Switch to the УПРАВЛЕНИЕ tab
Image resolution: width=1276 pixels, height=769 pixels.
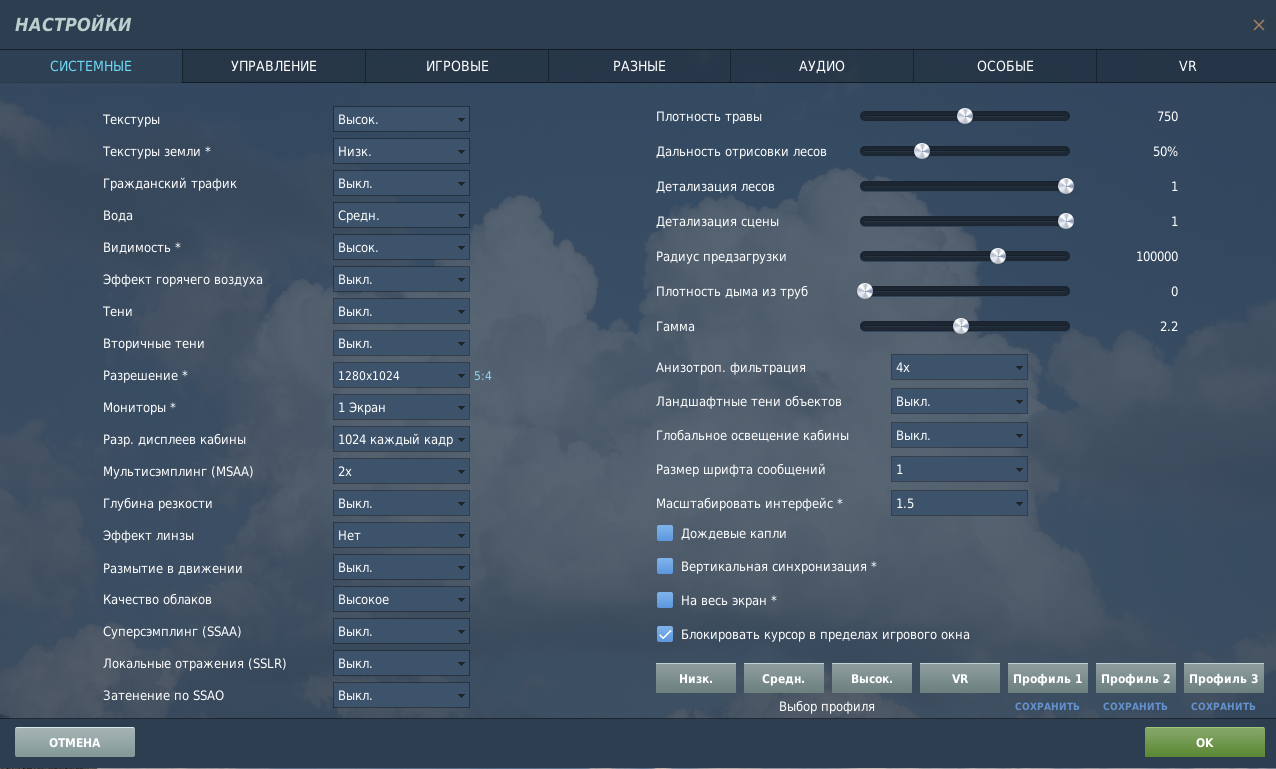pyautogui.click(x=274, y=66)
